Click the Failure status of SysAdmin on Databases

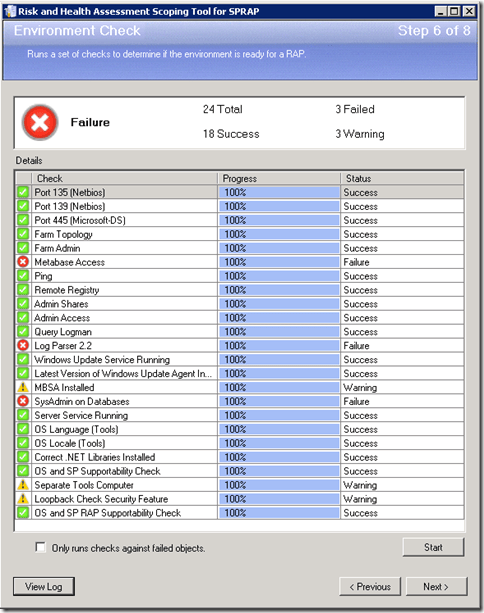356,401
